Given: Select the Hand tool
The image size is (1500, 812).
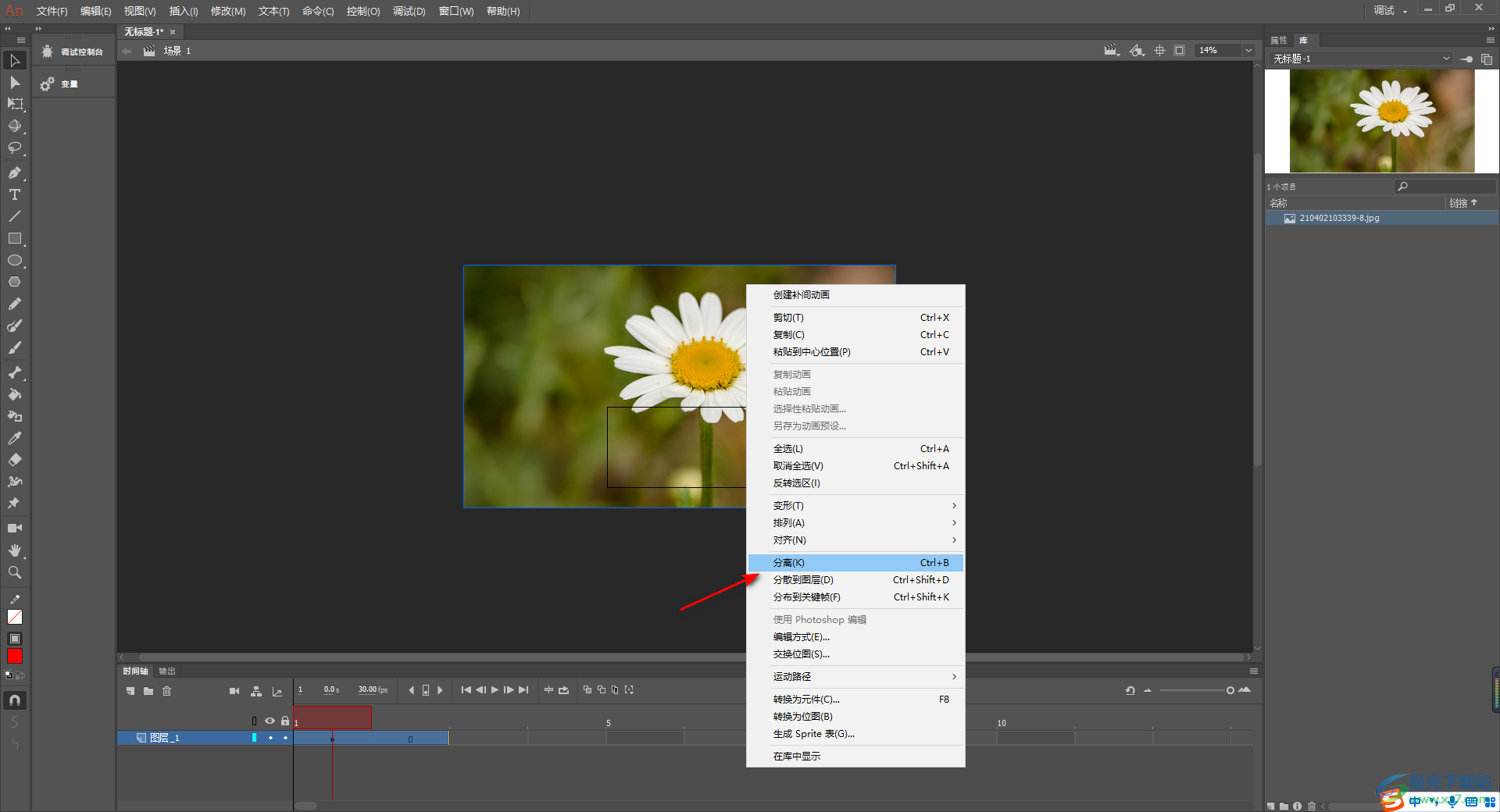Looking at the screenshot, I should pyautogui.click(x=14, y=550).
